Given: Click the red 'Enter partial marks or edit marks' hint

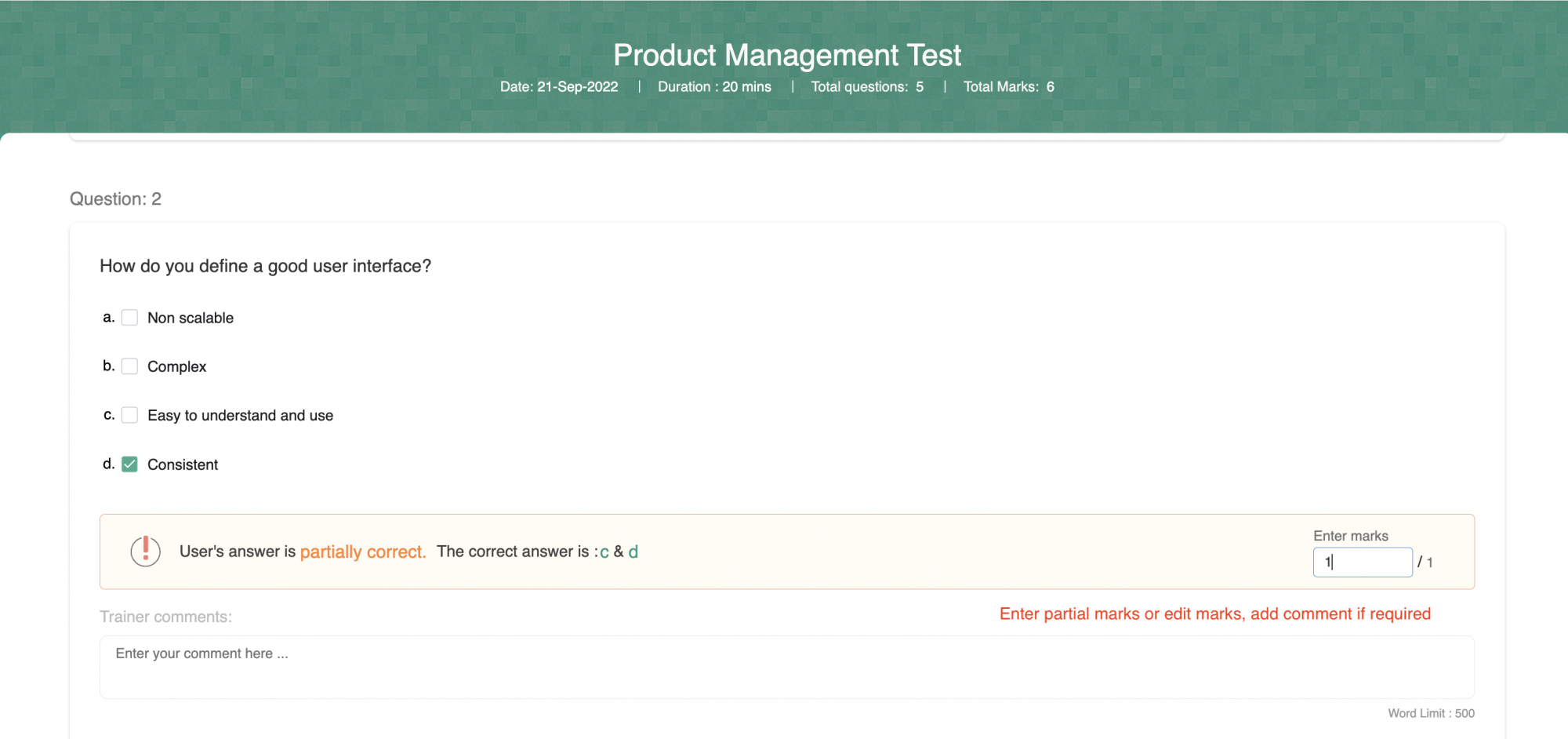Looking at the screenshot, I should [x=1214, y=614].
